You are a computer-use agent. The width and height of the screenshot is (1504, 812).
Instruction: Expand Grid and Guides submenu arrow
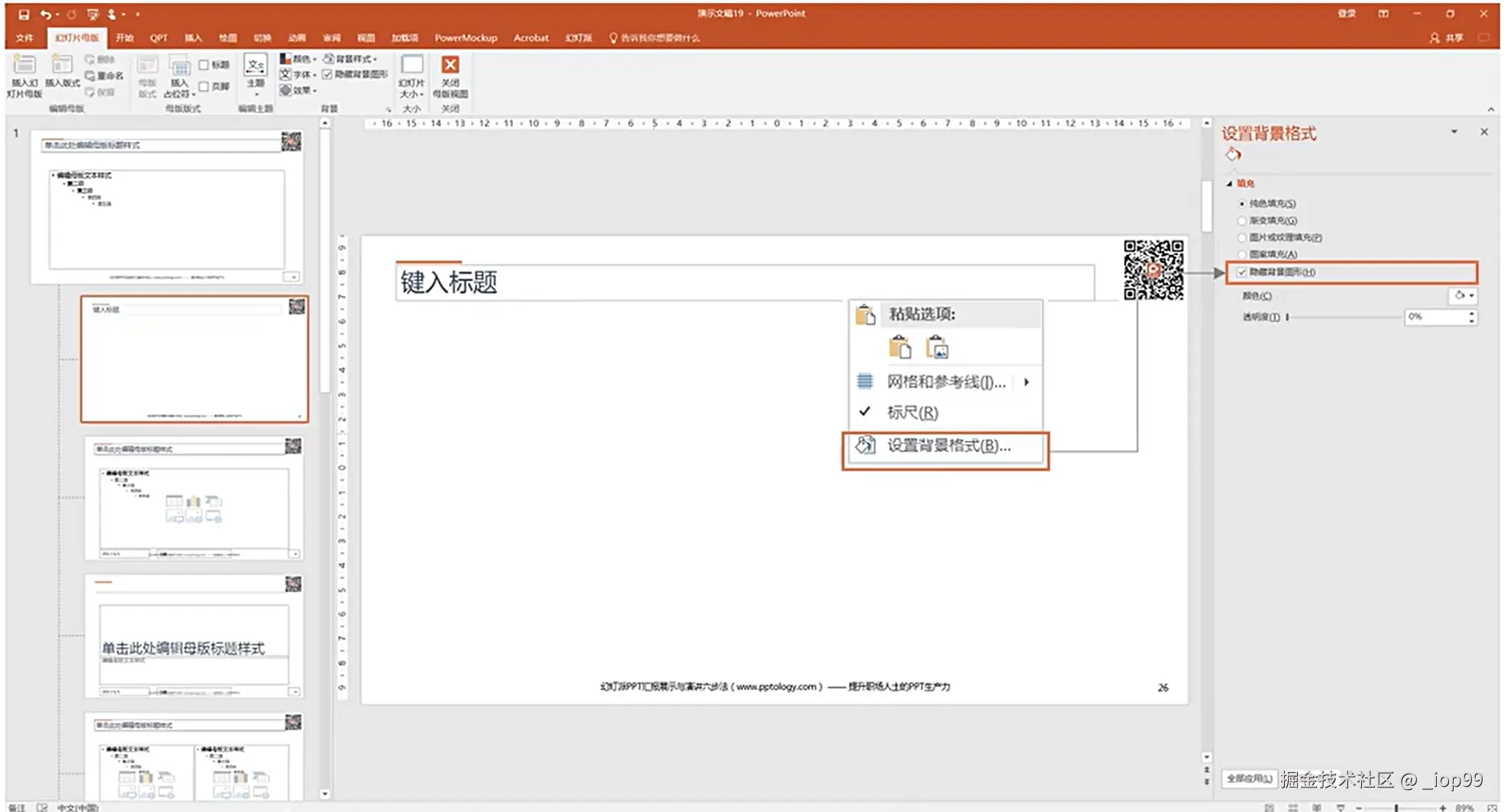click(x=1026, y=382)
